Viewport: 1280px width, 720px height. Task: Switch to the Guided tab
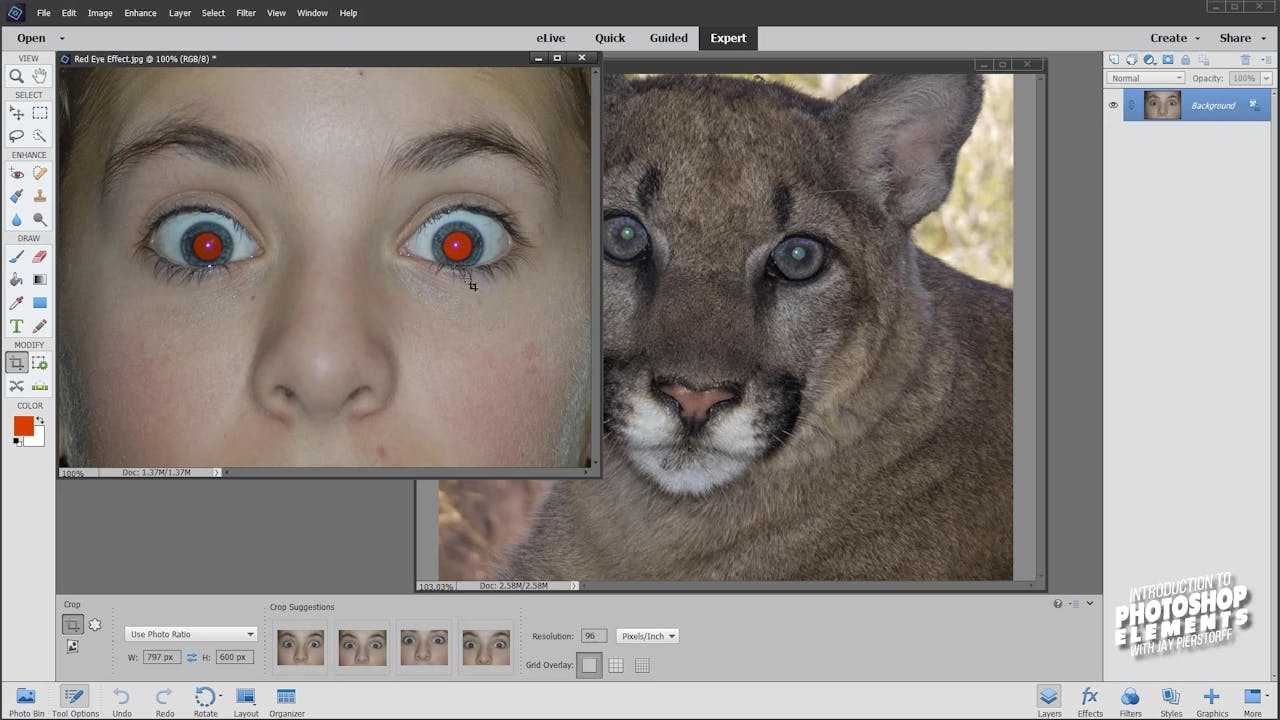[668, 38]
